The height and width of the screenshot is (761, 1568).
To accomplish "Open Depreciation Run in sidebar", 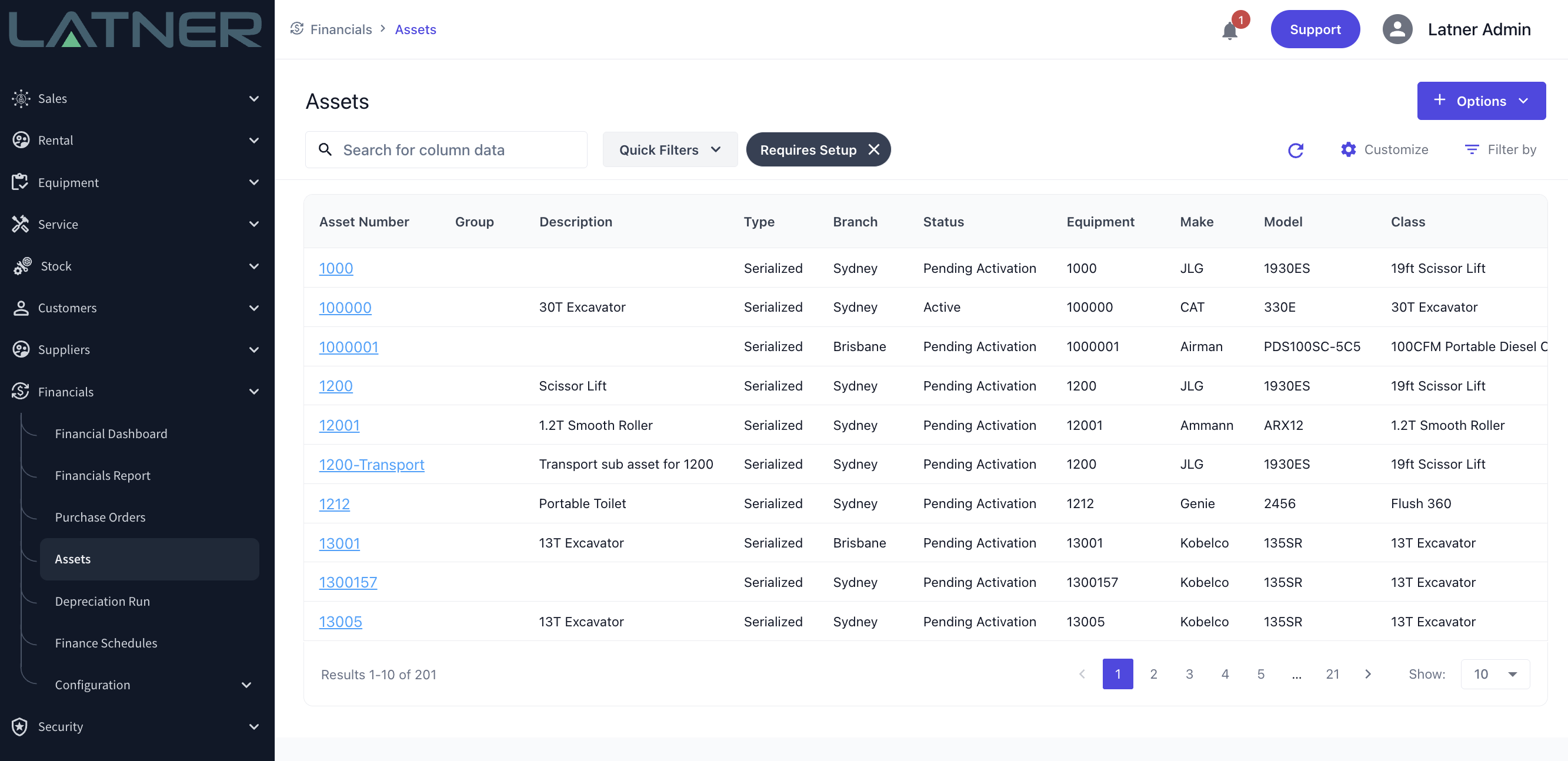I will (x=102, y=601).
